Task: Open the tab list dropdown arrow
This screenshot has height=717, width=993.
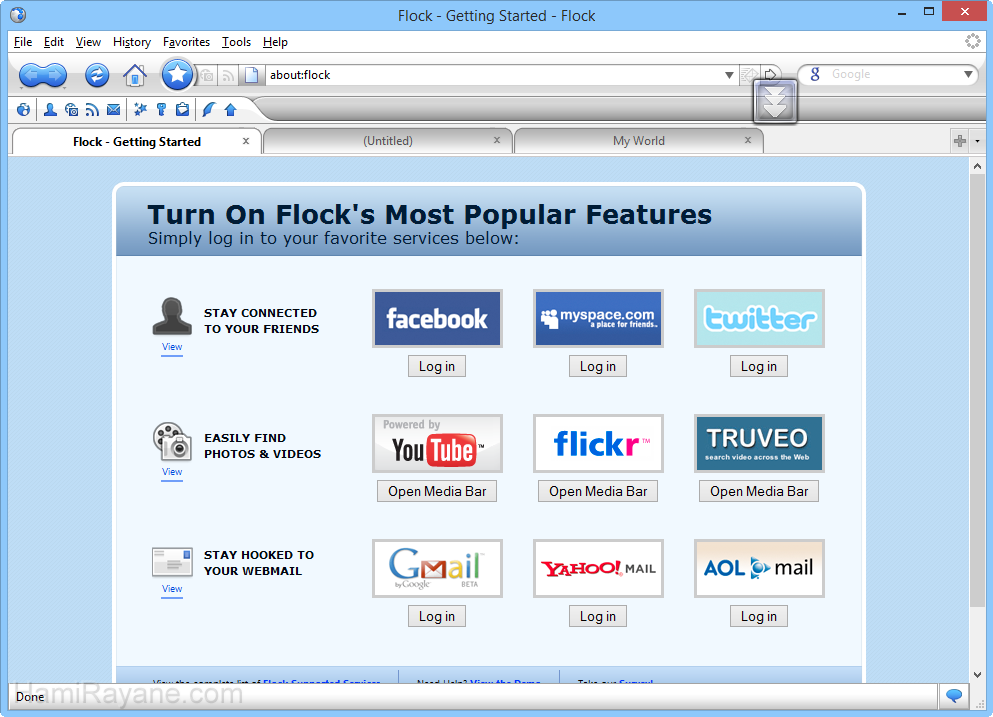Action: pyautogui.click(x=977, y=141)
